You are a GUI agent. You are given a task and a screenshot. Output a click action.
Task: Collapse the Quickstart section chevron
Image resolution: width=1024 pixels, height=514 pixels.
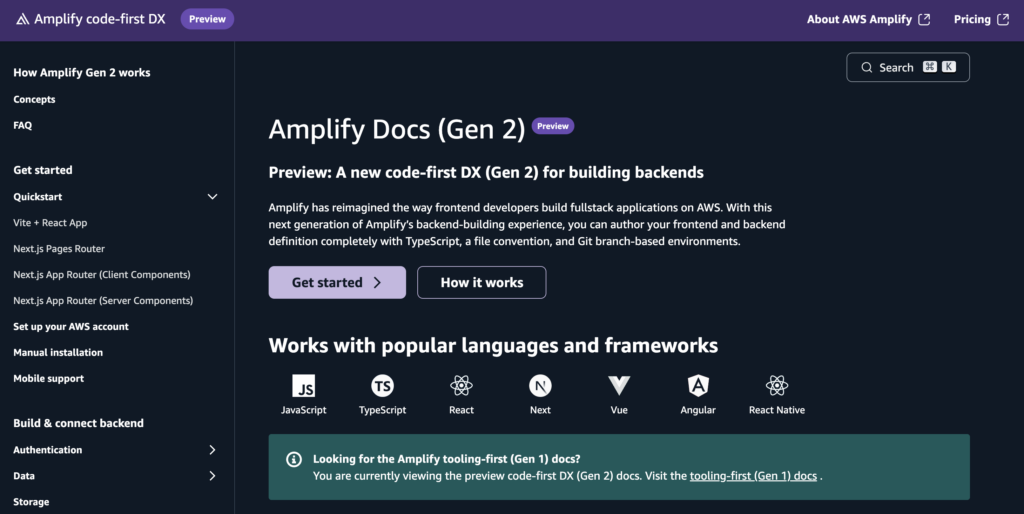(212, 197)
